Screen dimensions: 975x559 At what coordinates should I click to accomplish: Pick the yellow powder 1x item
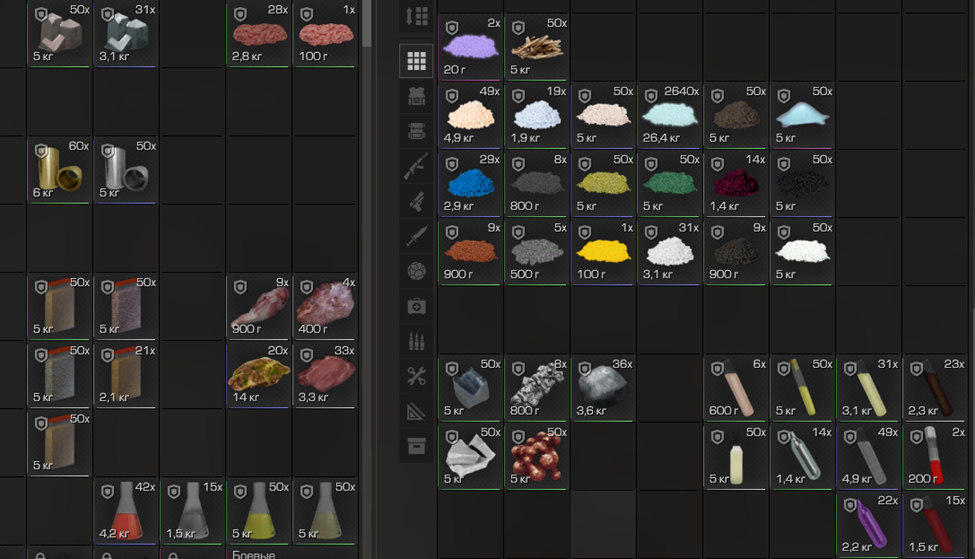tap(603, 252)
